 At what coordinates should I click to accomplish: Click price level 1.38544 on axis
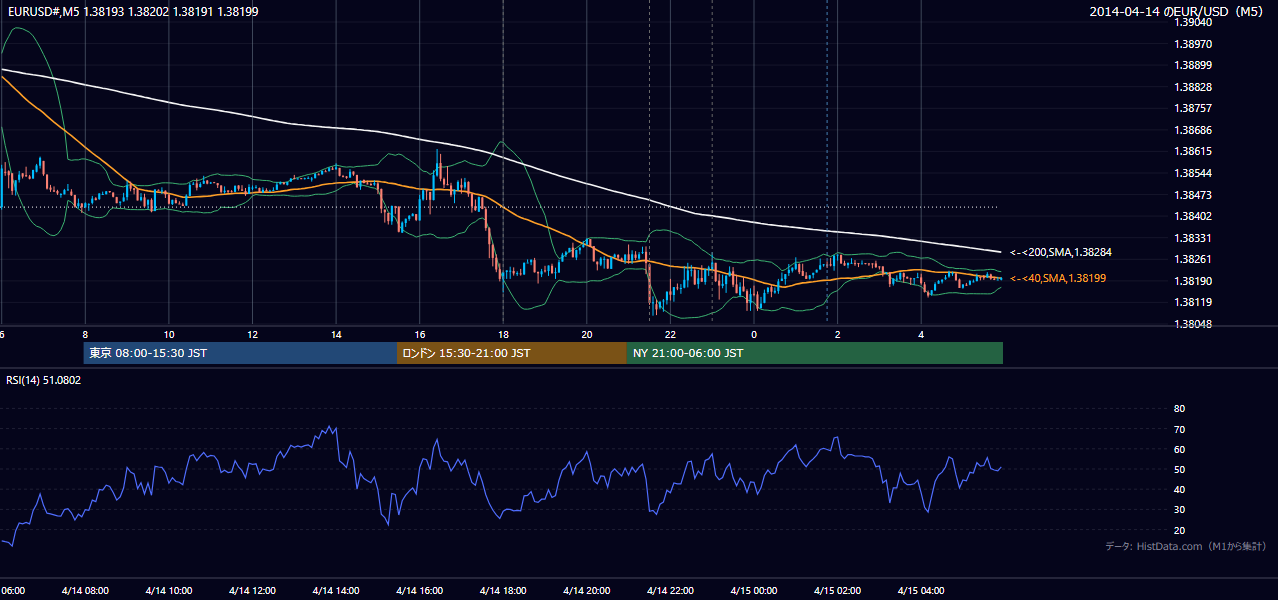(1194, 173)
